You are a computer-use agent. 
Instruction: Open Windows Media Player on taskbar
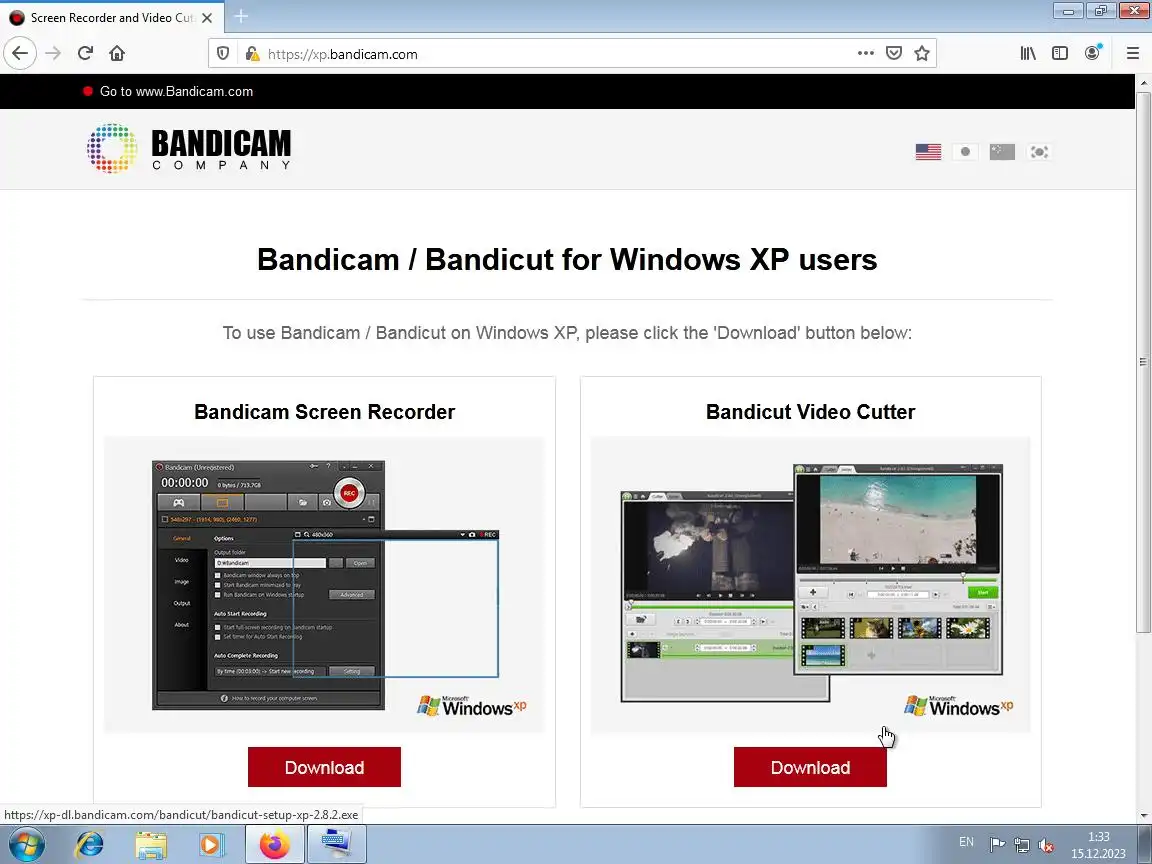pyautogui.click(x=210, y=844)
